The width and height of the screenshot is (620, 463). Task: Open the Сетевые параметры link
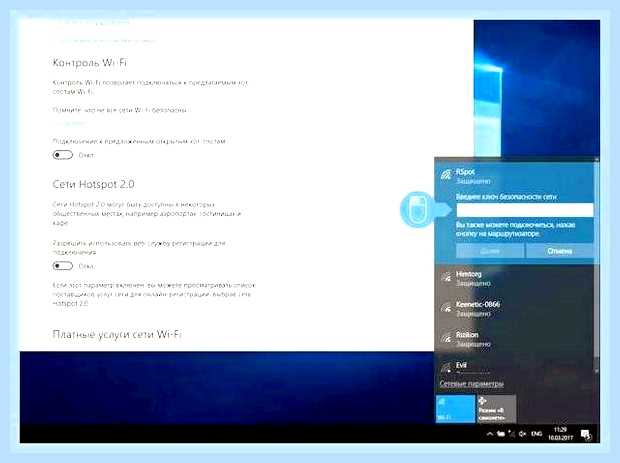click(472, 384)
